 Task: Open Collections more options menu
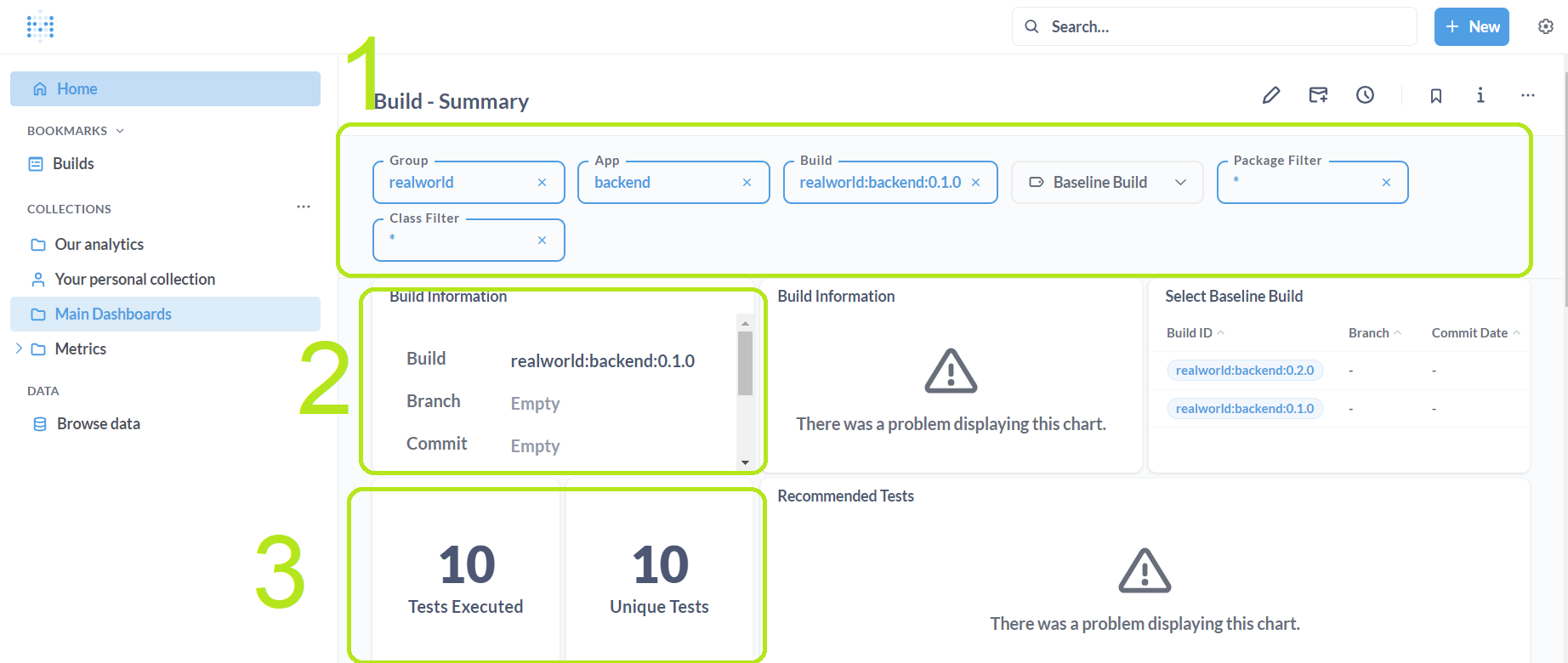tap(304, 207)
